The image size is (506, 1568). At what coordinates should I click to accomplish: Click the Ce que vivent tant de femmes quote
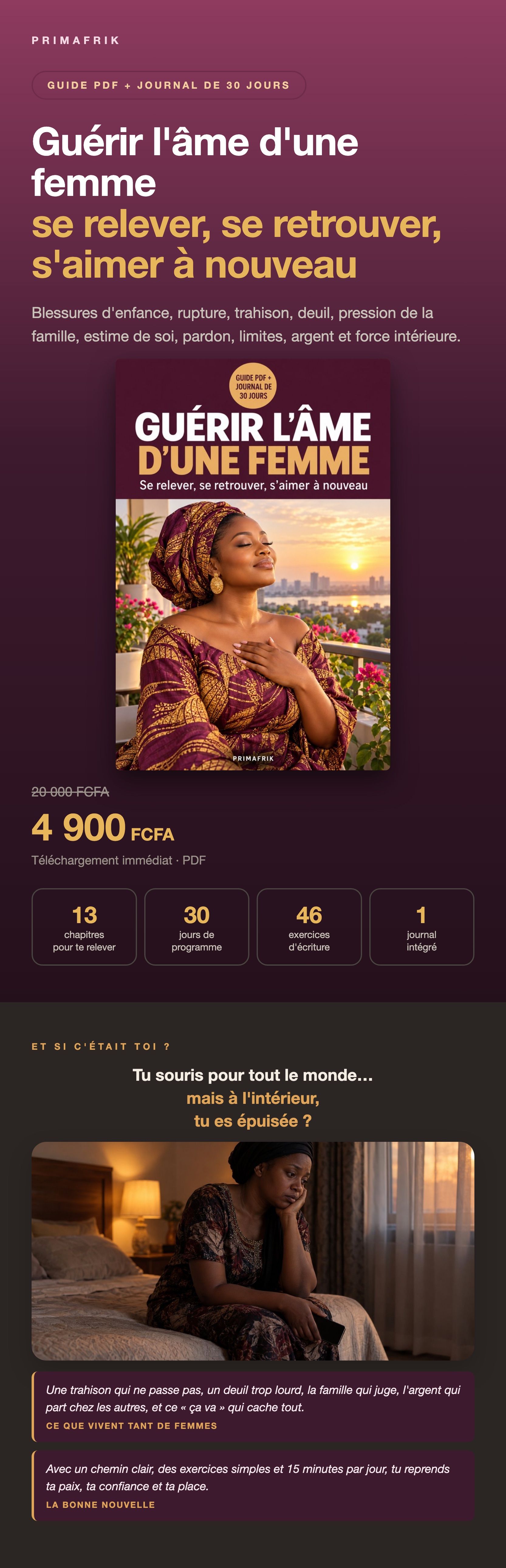tap(253, 1407)
